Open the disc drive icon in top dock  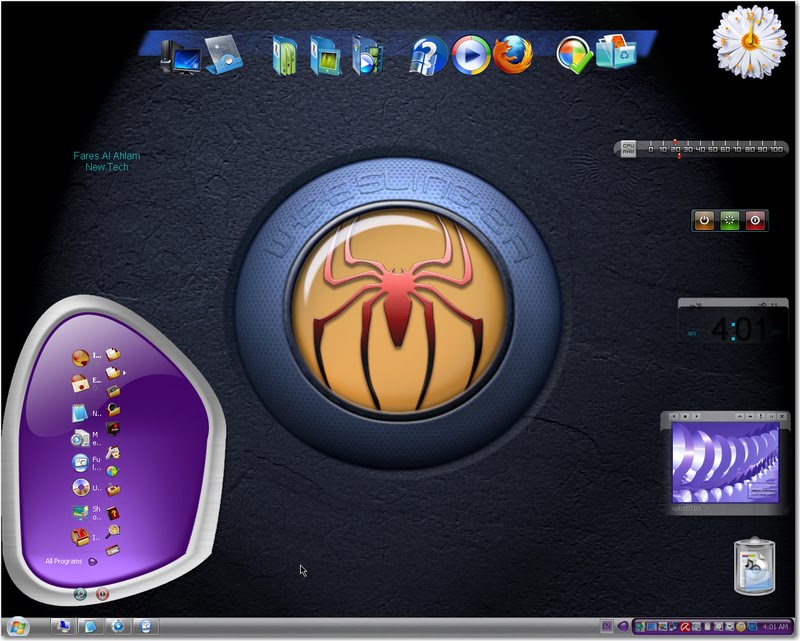[223, 55]
